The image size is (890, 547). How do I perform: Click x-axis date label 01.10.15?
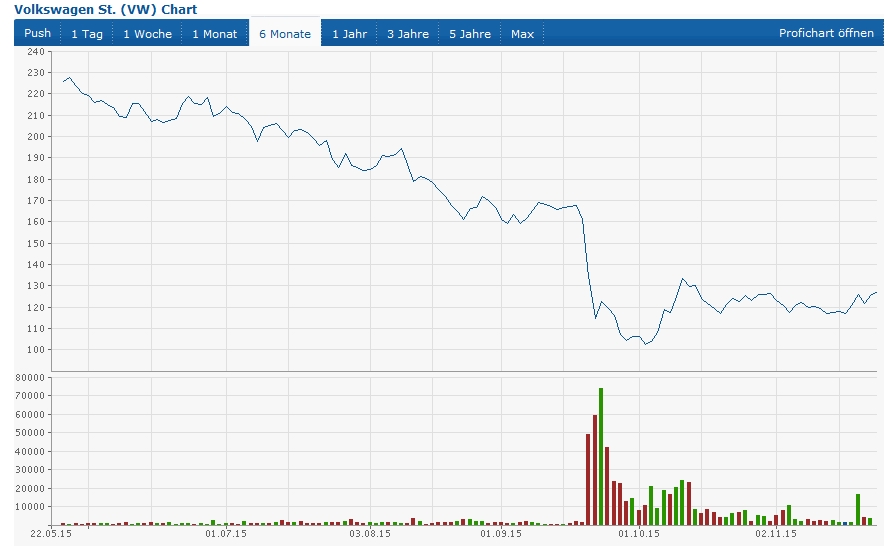639,533
